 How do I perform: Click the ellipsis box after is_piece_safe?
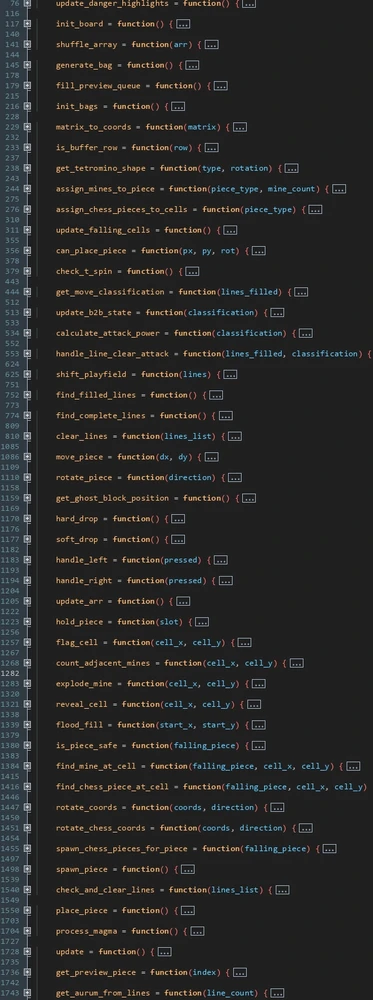(x=258, y=746)
